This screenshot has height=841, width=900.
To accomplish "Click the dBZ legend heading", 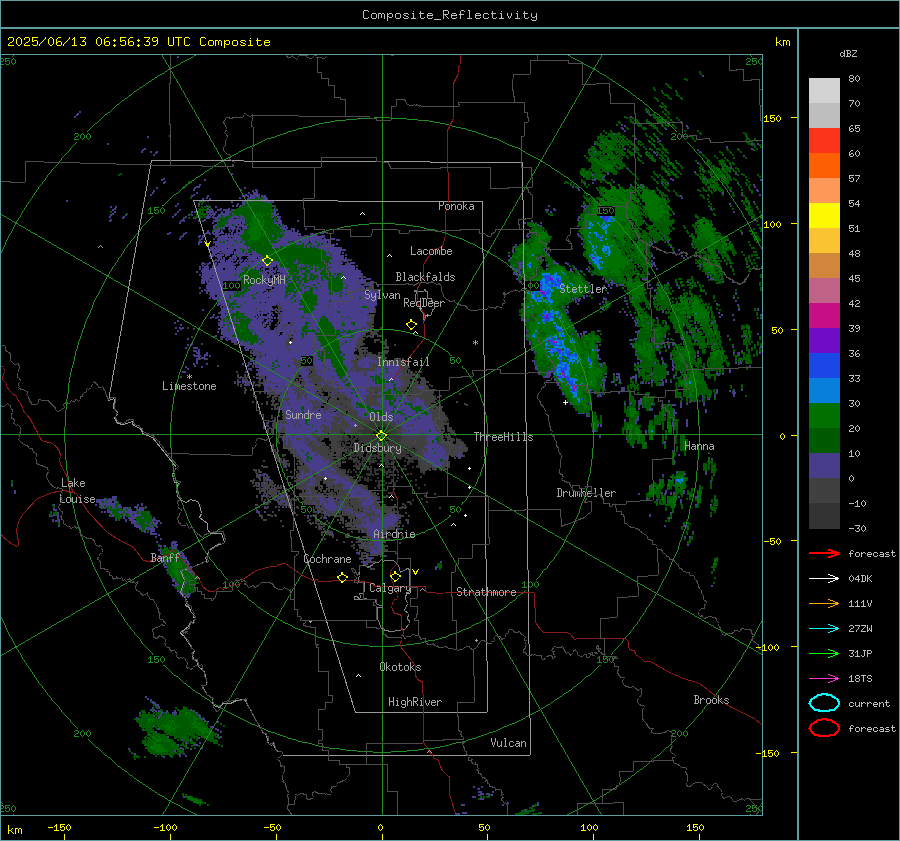I will 848,53.
